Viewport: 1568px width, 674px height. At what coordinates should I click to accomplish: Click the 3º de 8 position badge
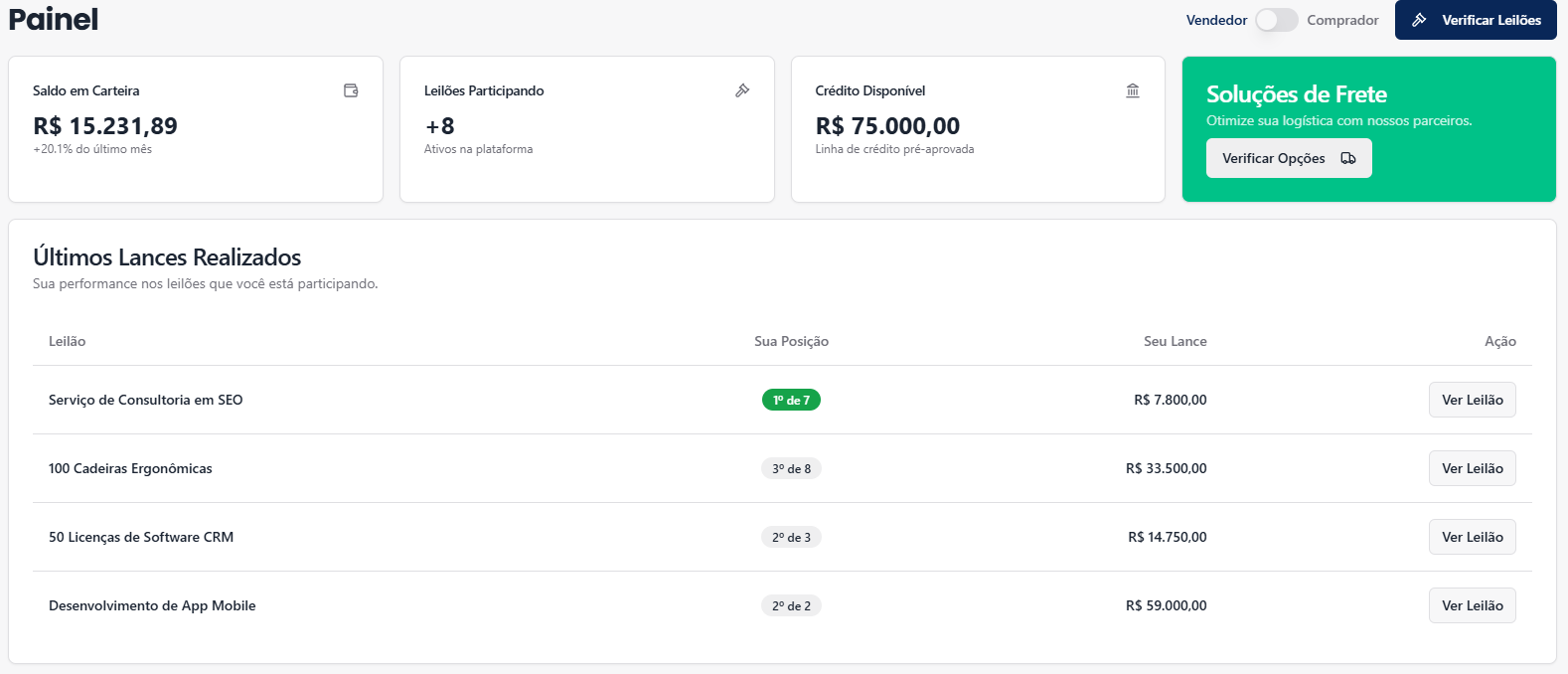tap(791, 468)
